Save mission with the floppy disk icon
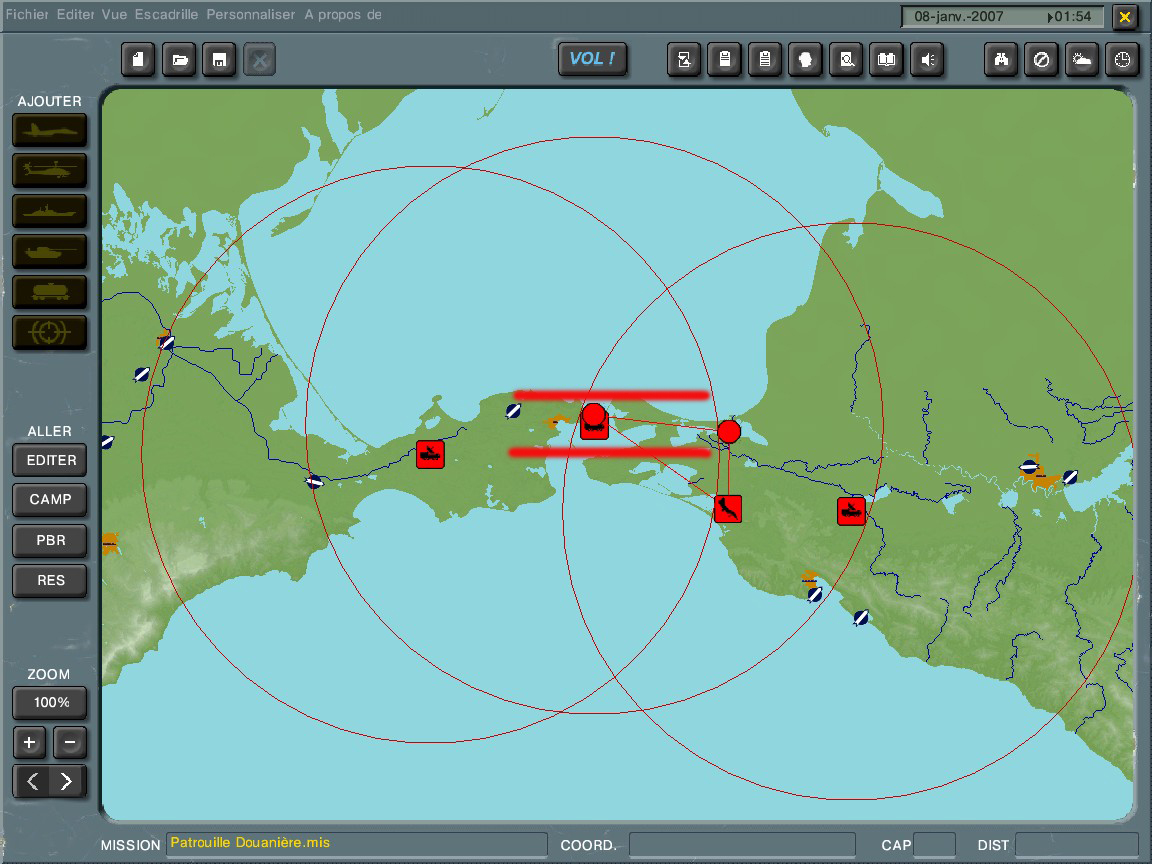 219,60
